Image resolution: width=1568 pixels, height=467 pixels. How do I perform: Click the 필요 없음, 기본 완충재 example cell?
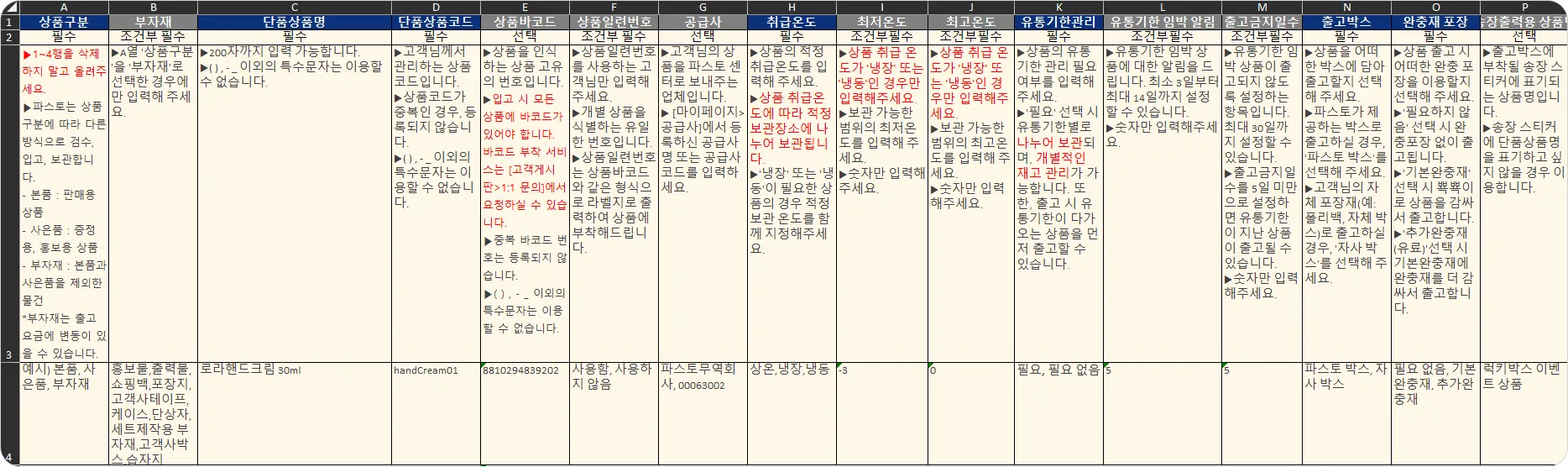coord(1435,413)
